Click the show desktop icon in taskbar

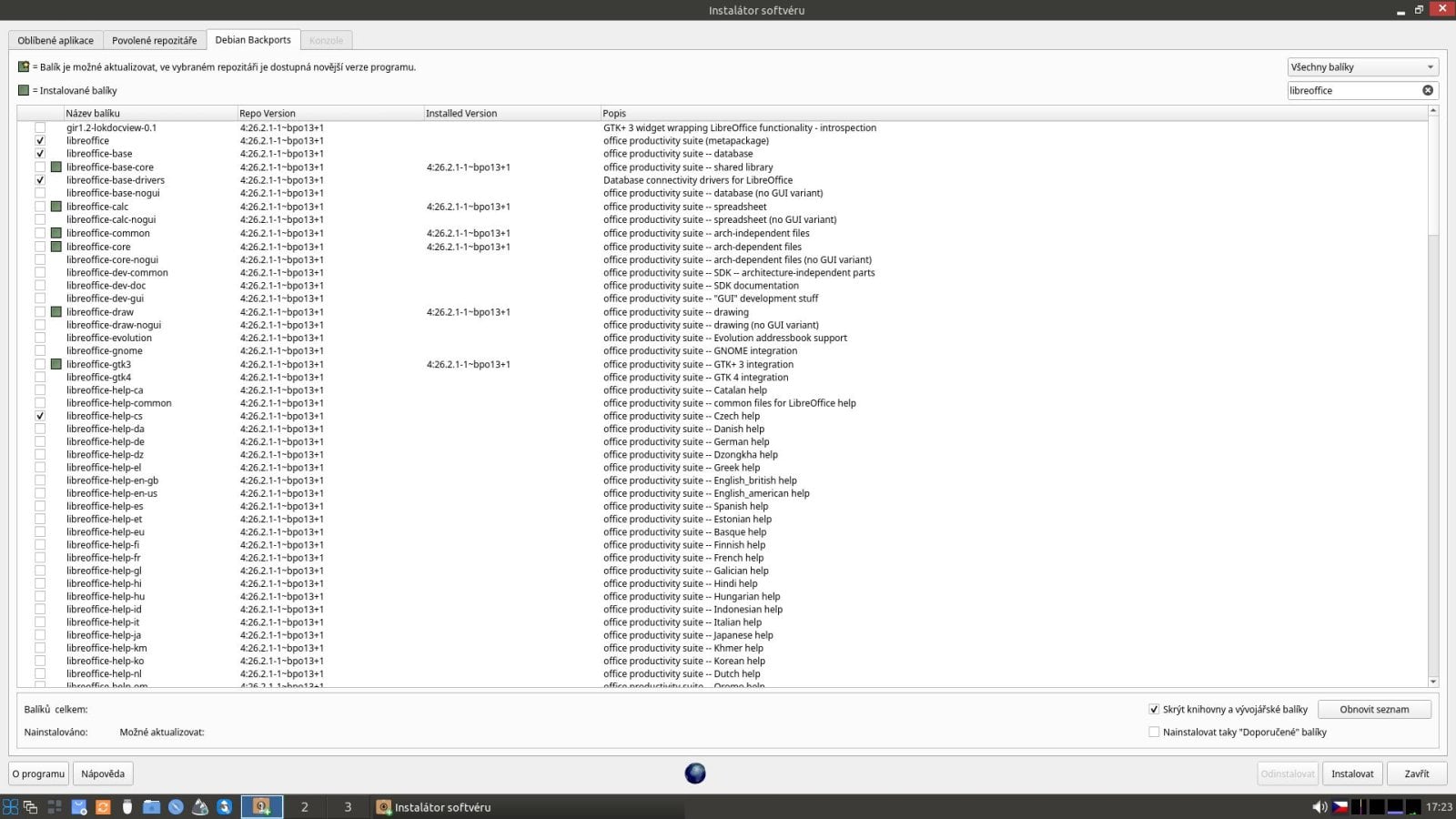pyautogui.click(x=55, y=807)
